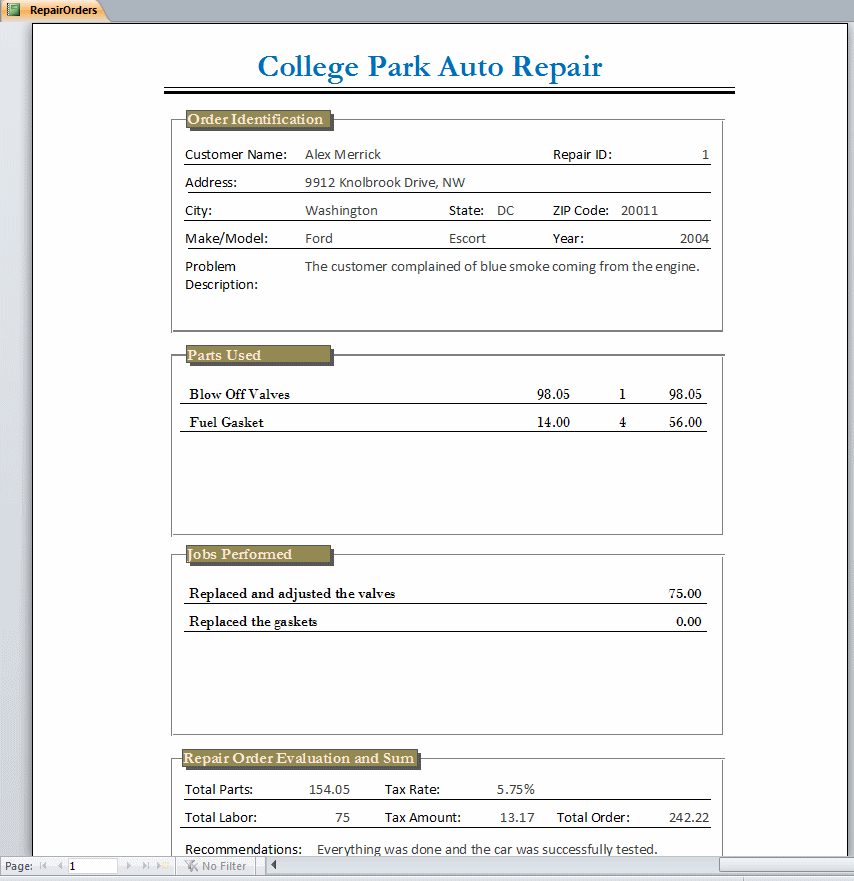Click the horizontal scrollbar thumb
Image resolution: width=854 pixels, height=881 pixels.
pos(787,865)
